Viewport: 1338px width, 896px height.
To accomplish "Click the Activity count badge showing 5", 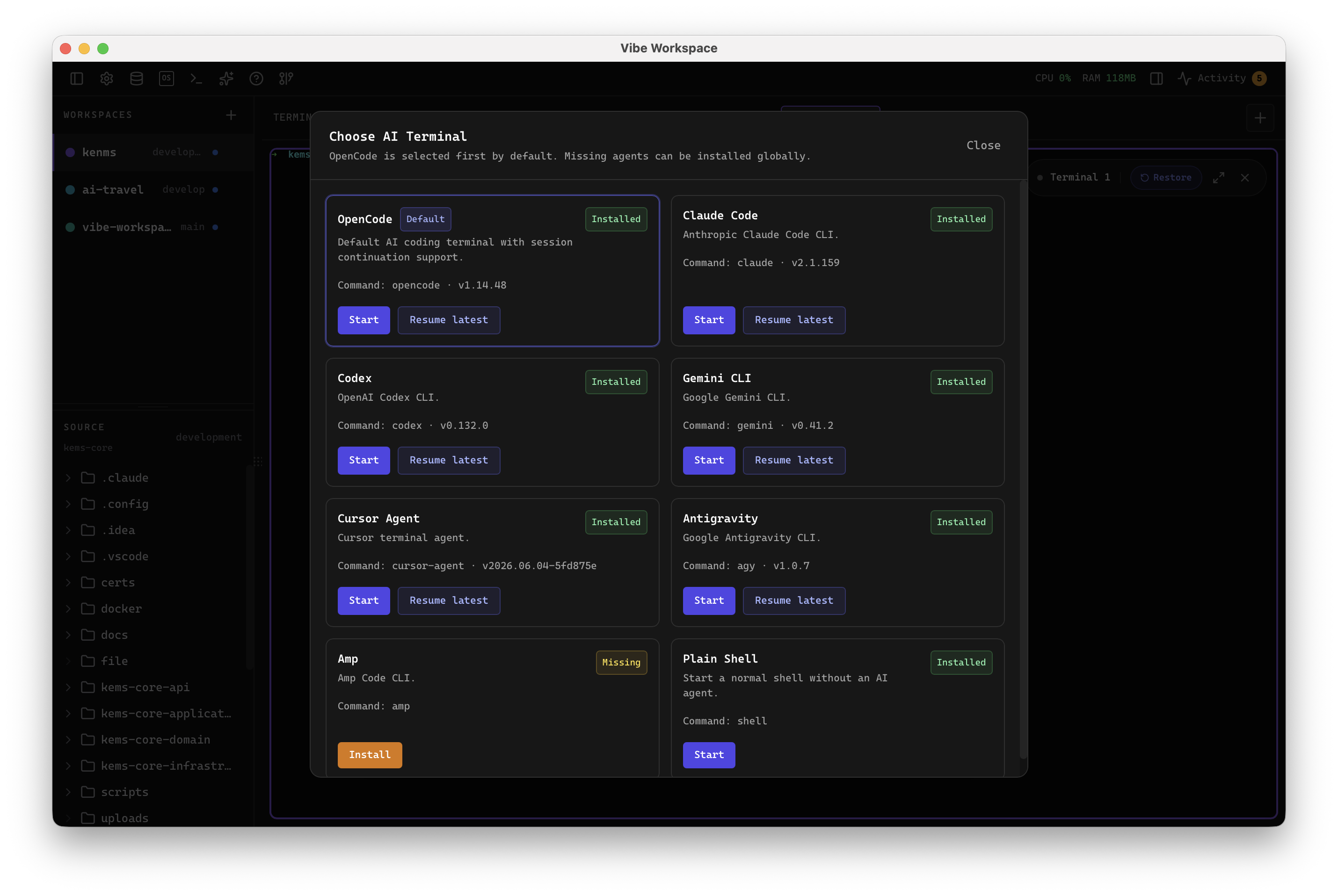I will 1259,78.
